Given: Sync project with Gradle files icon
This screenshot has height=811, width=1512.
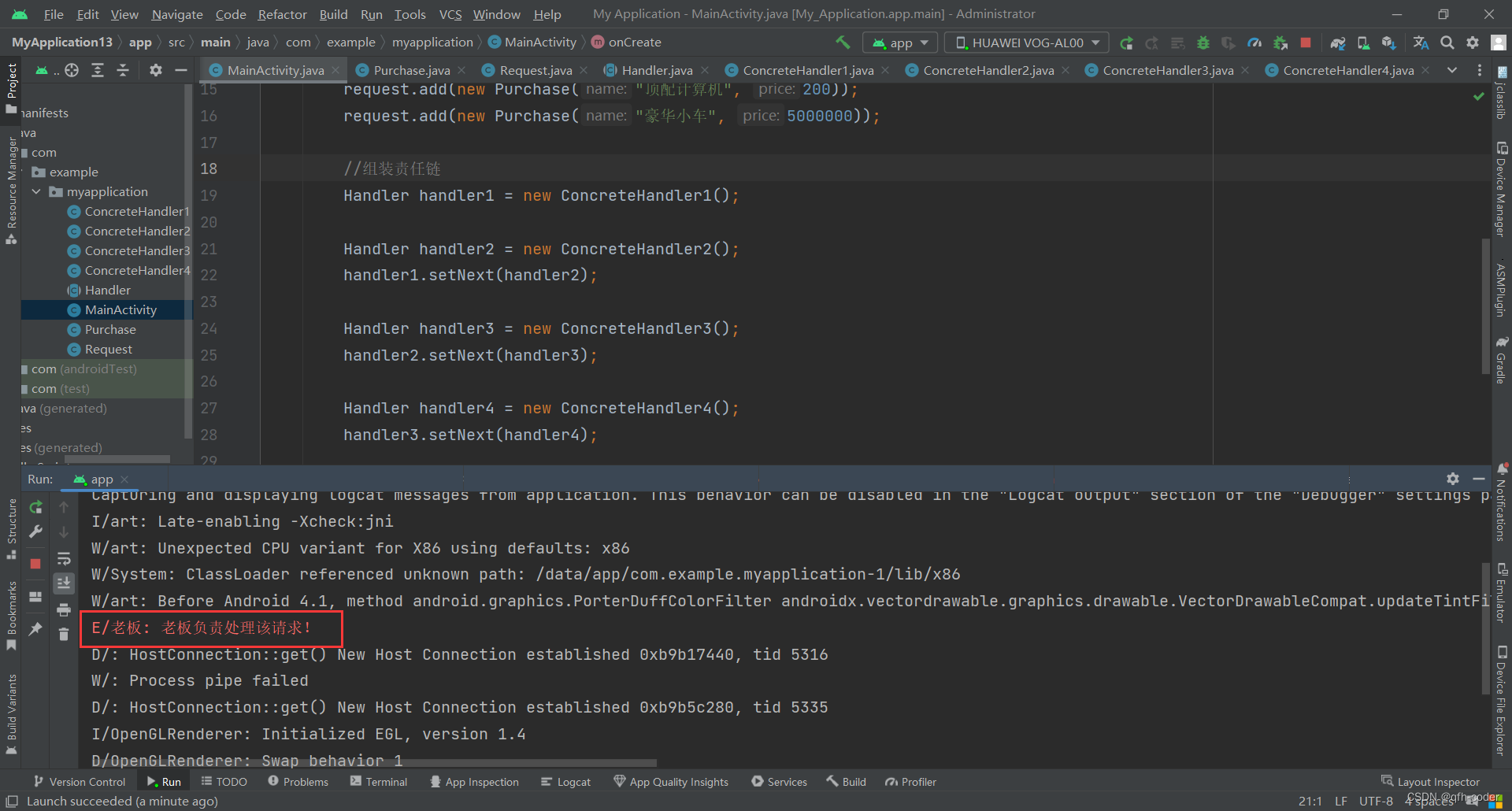Looking at the screenshot, I should [x=1337, y=43].
